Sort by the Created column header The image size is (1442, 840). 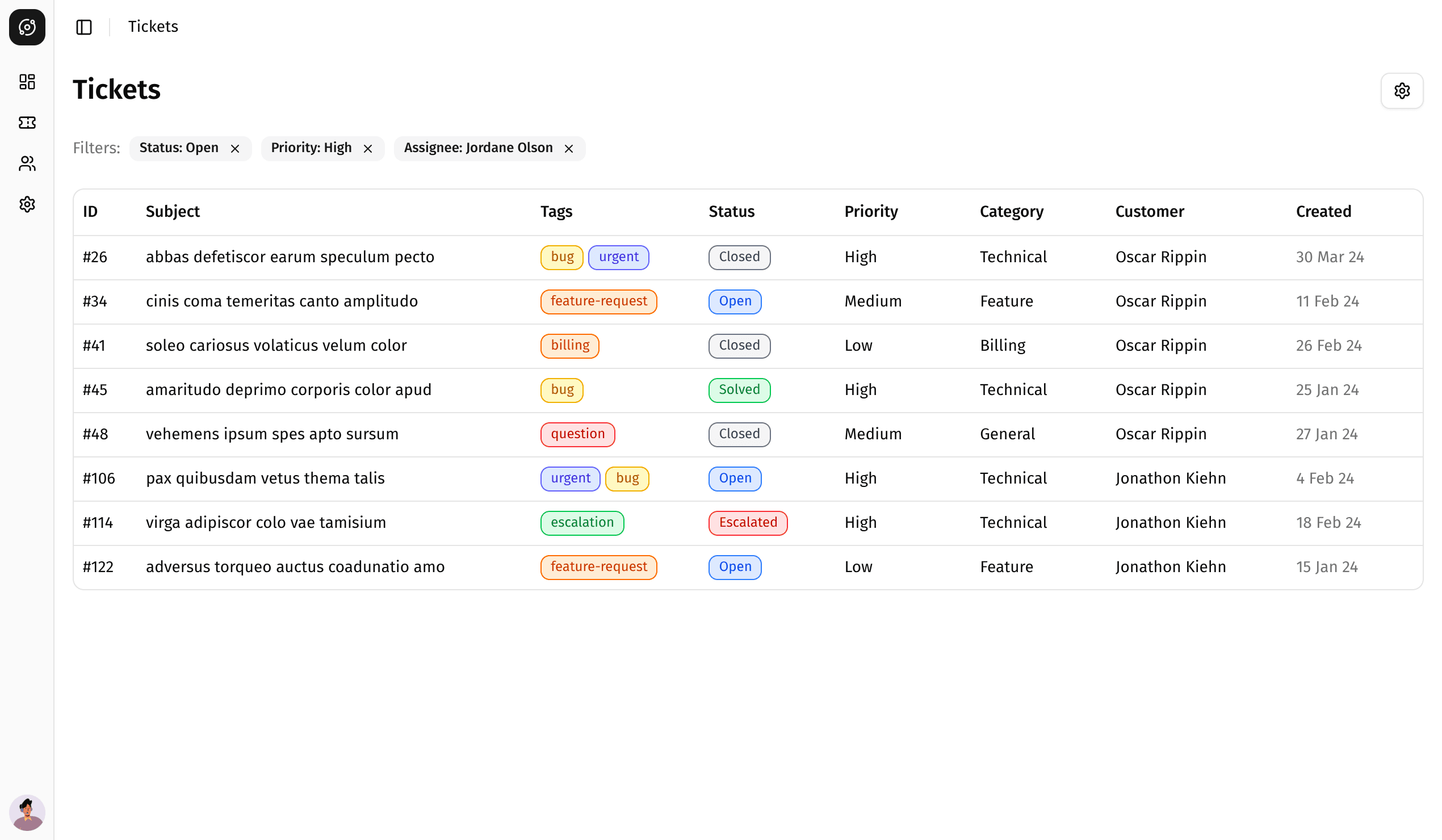pos(1323,212)
